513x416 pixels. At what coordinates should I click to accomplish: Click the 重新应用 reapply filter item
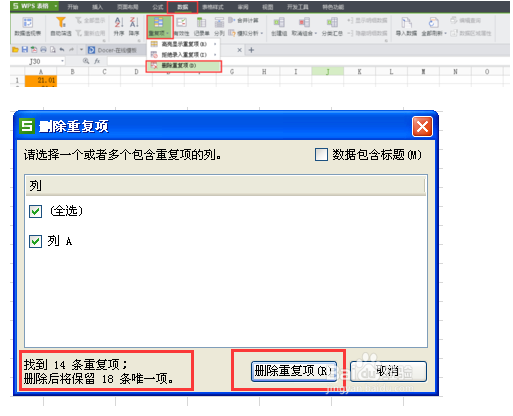90,33
